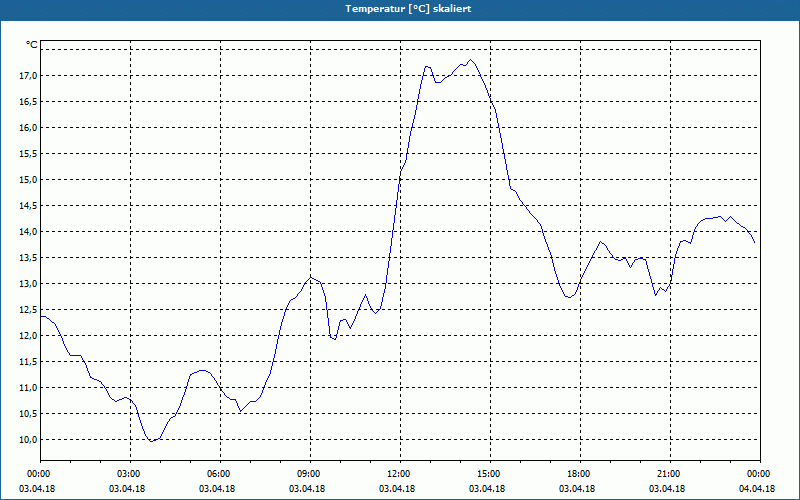Click the 06:00 time axis label
Image resolution: width=800 pixels, height=500 pixels.
pos(220,474)
